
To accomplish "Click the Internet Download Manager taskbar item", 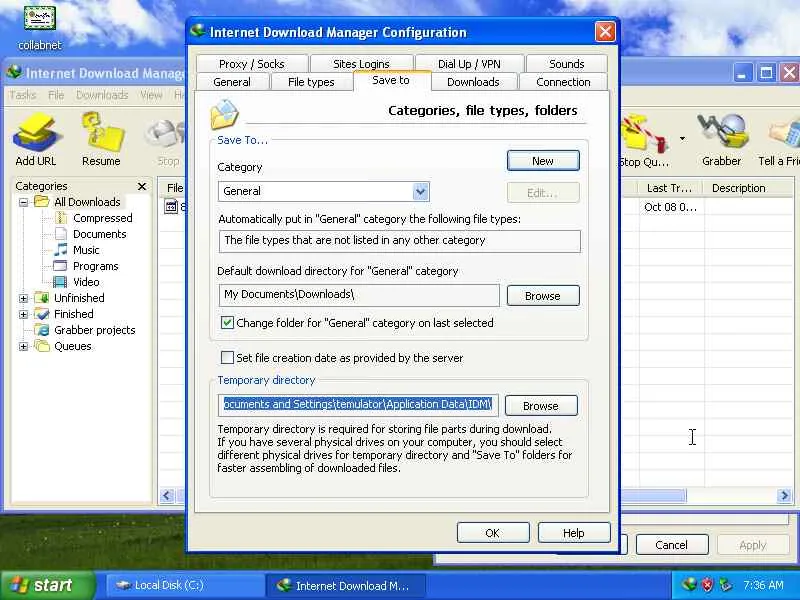I will [345, 585].
